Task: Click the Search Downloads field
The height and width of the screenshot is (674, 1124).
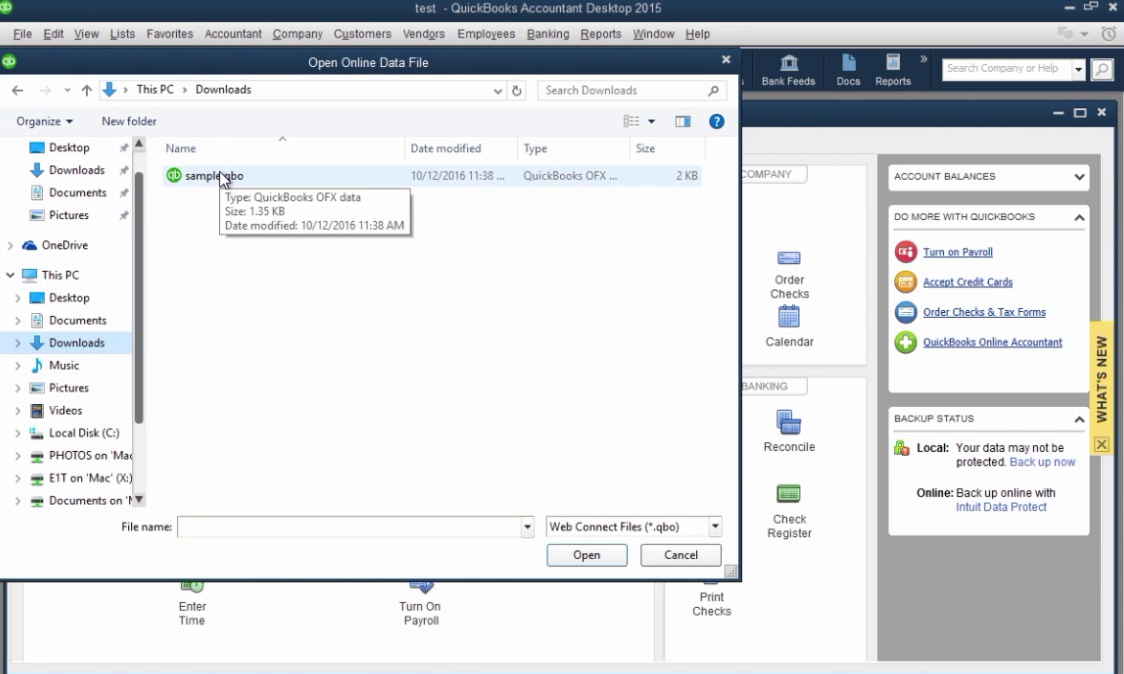Action: [631, 90]
